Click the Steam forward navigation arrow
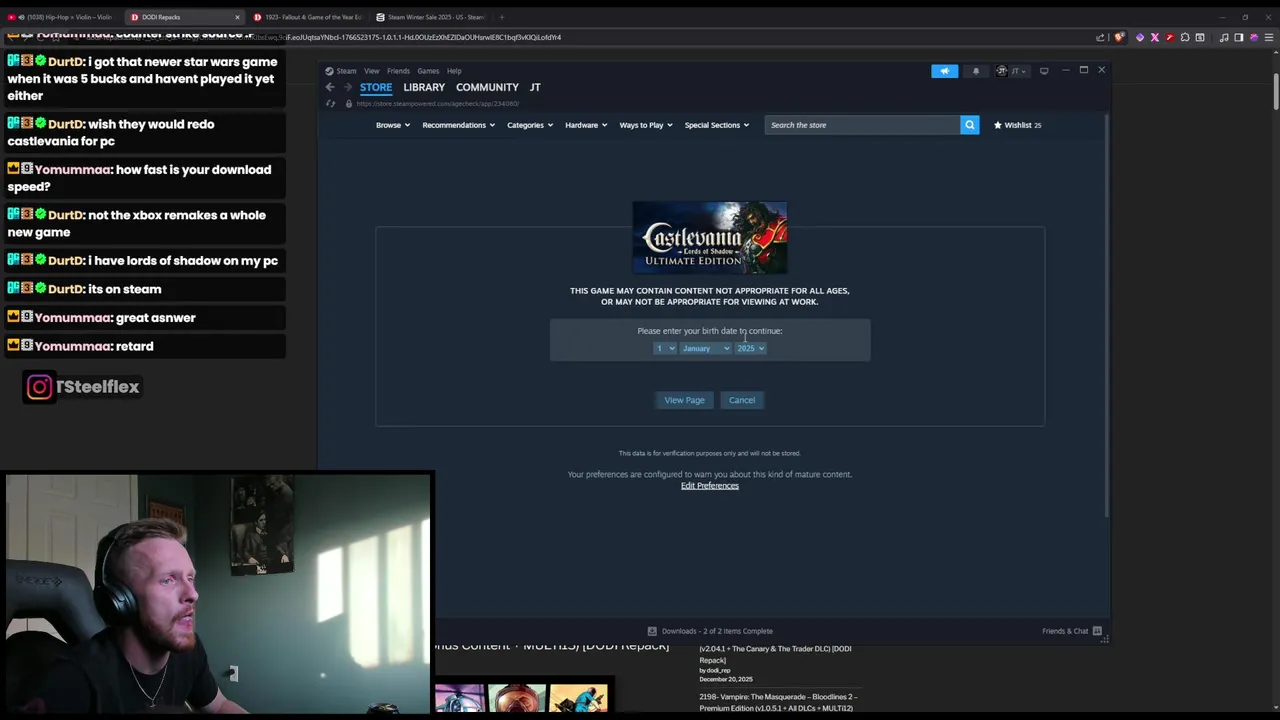The image size is (1280, 720). point(348,87)
